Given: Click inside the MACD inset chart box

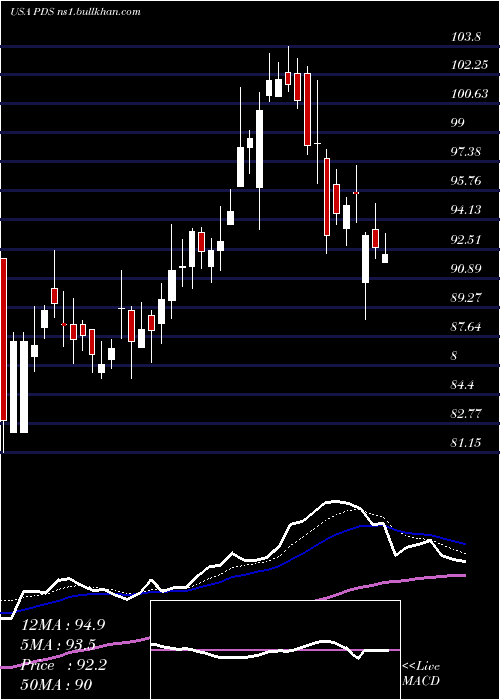Looking at the screenshot, I should click(x=275, y=650).
